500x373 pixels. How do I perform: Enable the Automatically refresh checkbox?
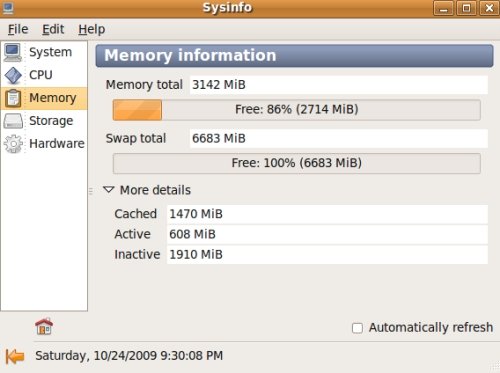coord(357,328)
